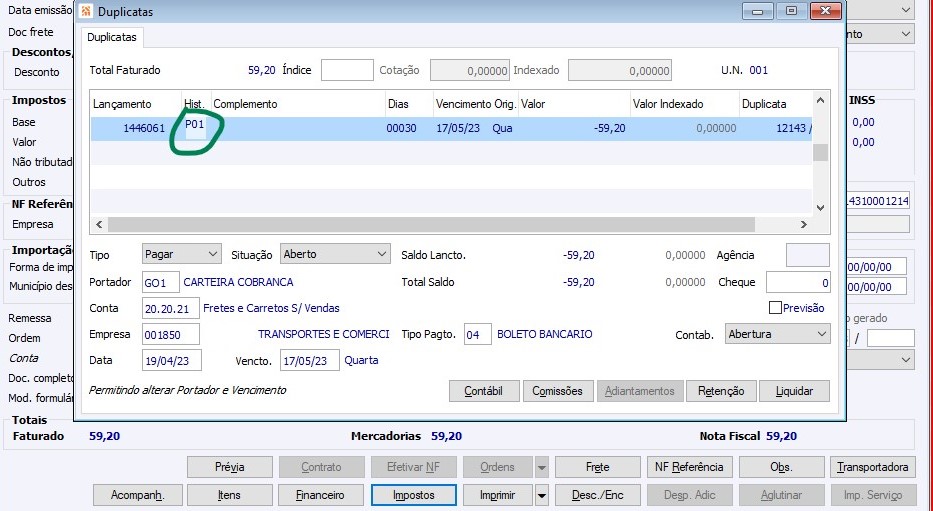The image size is (933, 511).
Task: Click the Duplicatas window title icon
Action: [86, 11]
